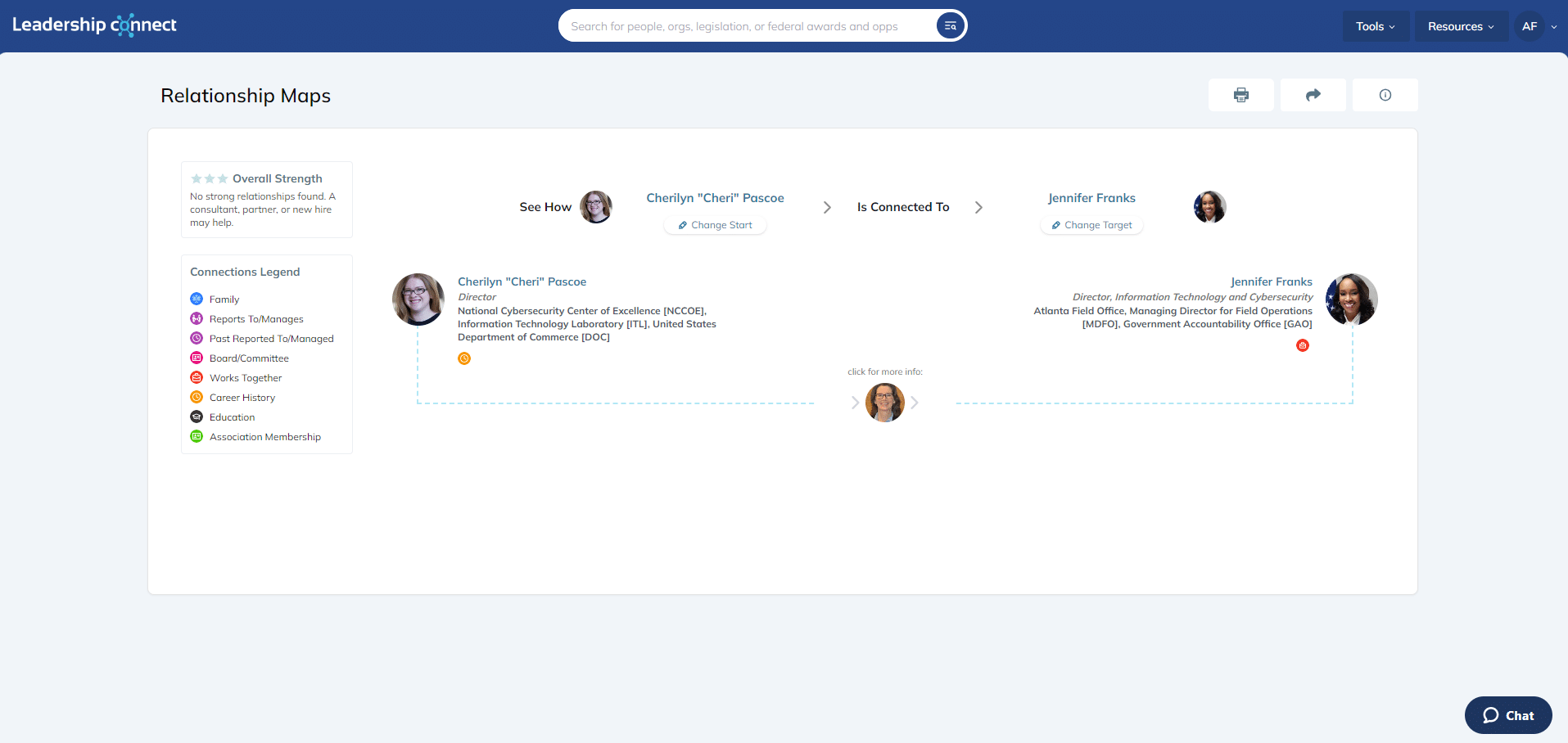The height and width of the screenshot is (743, 1568).
Task: Click the Family legend icon
Action: [x=197, y=299]
